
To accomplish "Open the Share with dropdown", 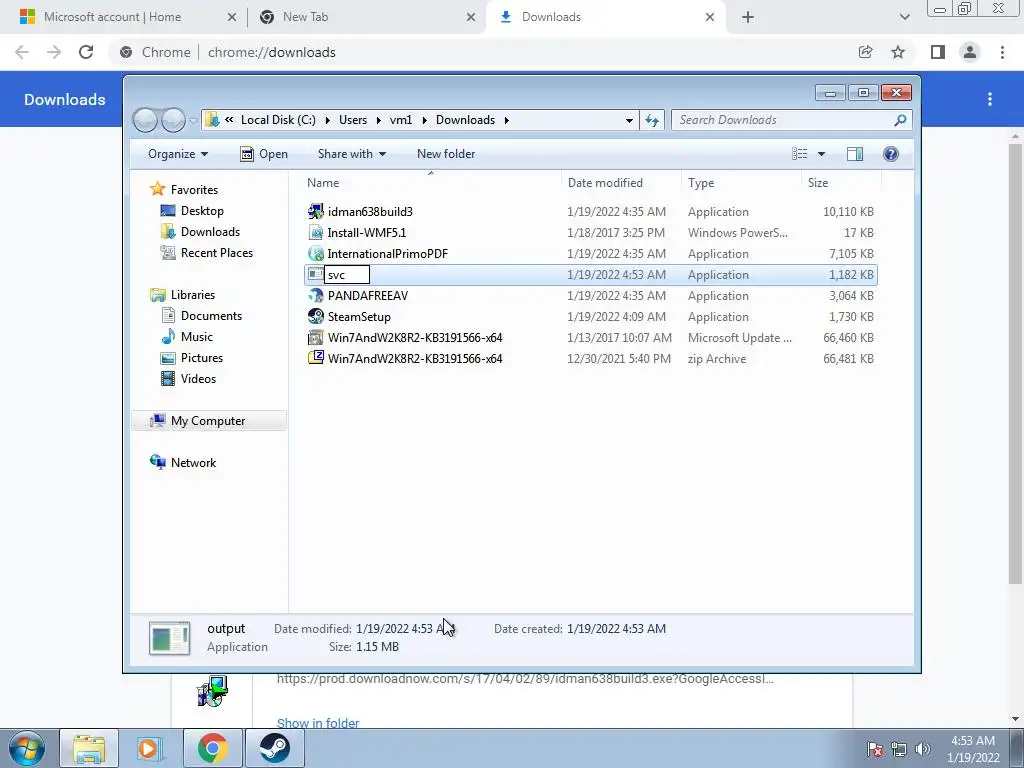I will pos(351,154).
